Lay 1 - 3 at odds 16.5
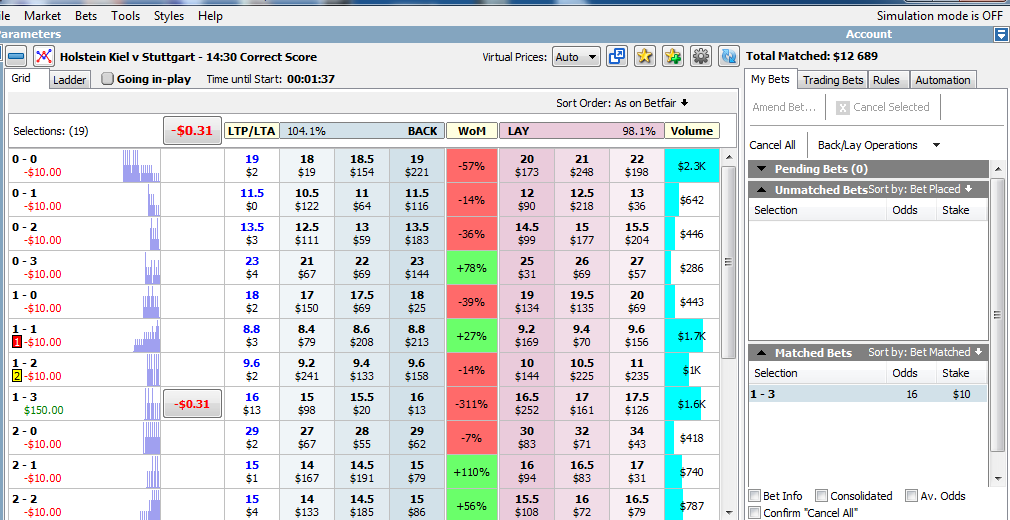1010x520 pixels. (x=527, y=404)
